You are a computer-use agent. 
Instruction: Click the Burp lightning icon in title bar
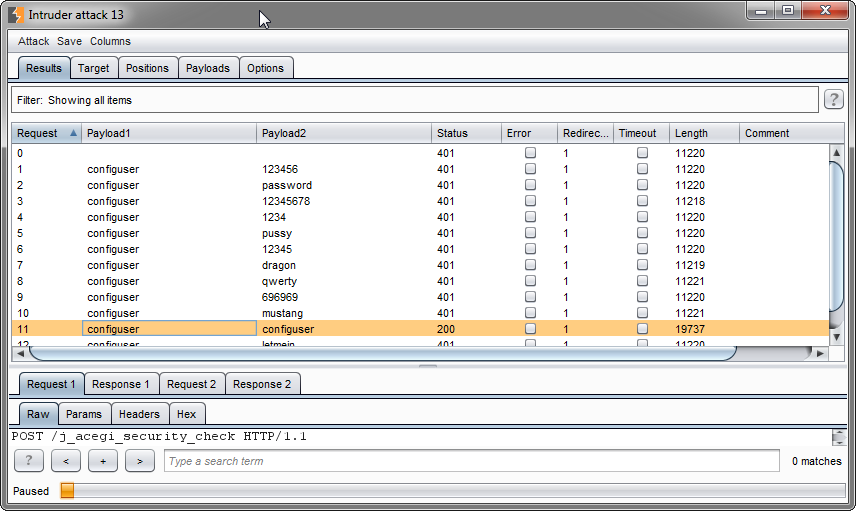click(x=16, y=16)
